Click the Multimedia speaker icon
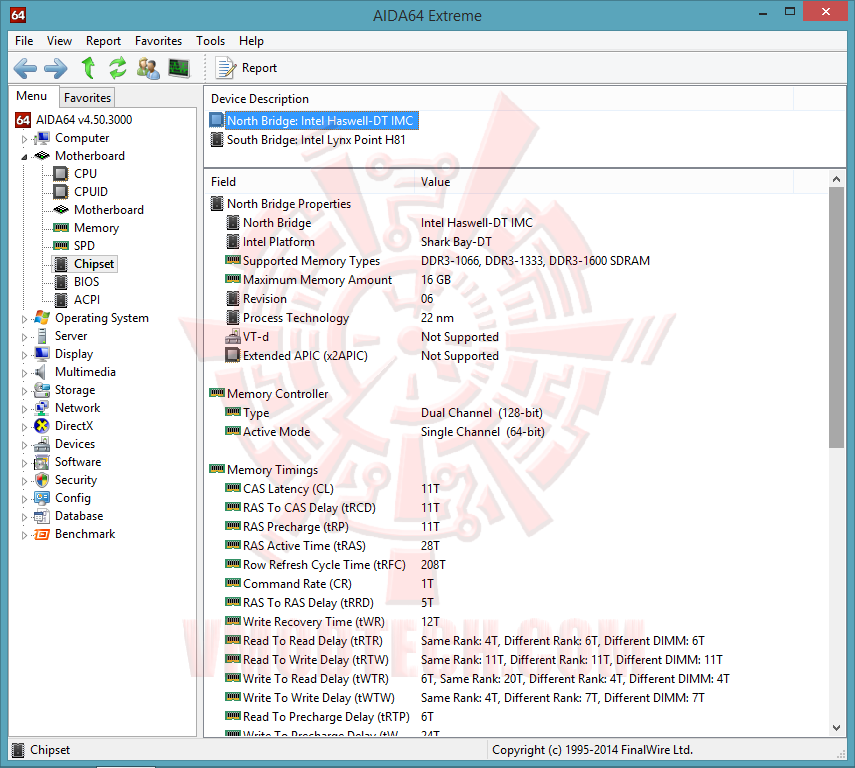Screen dimensions: 855x768 40,371
